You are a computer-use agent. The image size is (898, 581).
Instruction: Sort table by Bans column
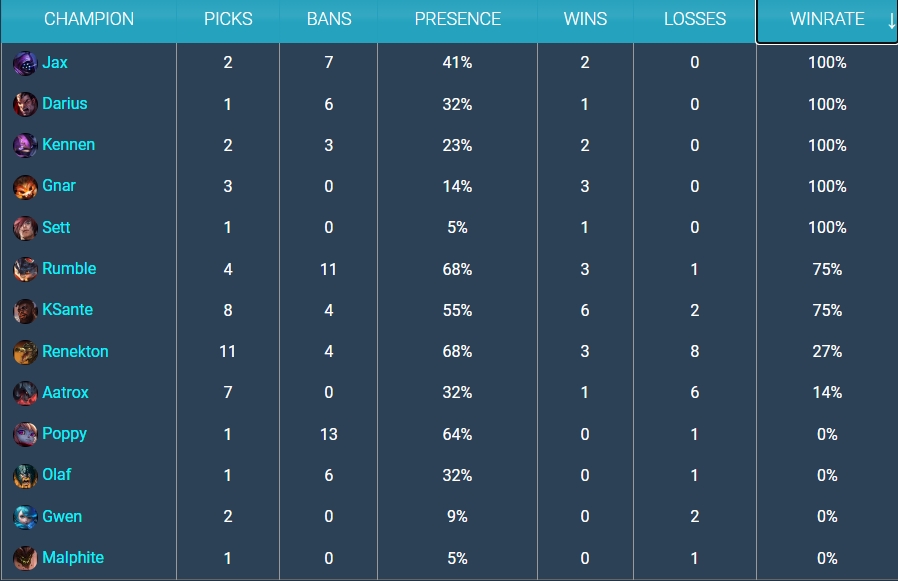pyautogui.click(x=329, y=20)
